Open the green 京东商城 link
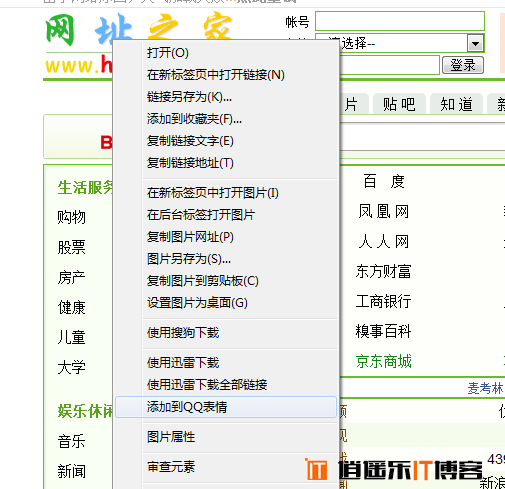Viewport: 505px width, 489px height. tap(384, 361)
